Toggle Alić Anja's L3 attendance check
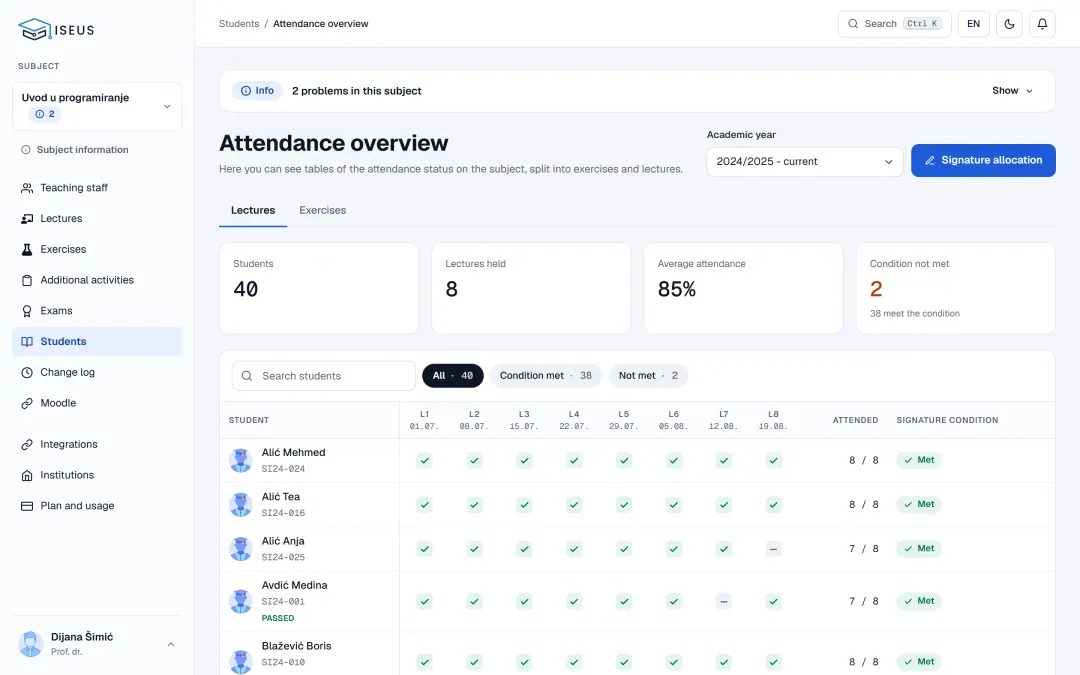This screenshot has width=1080, height=675. tap(524, 549)
